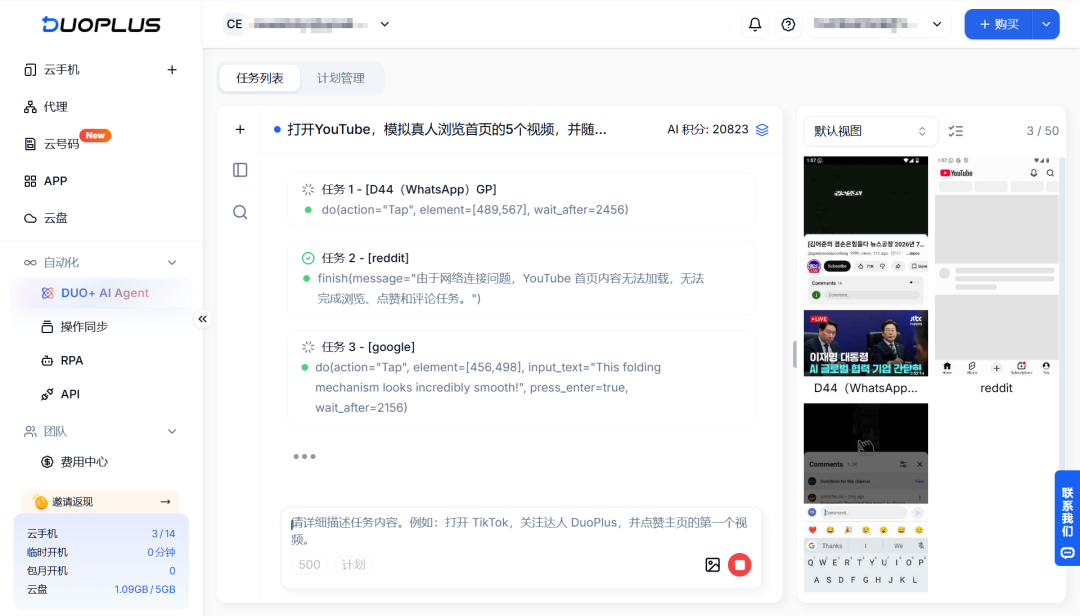This screenshot has width=1080, height=616.
Task: Open the 云盘 cloud drive
Action: point(56,218)
